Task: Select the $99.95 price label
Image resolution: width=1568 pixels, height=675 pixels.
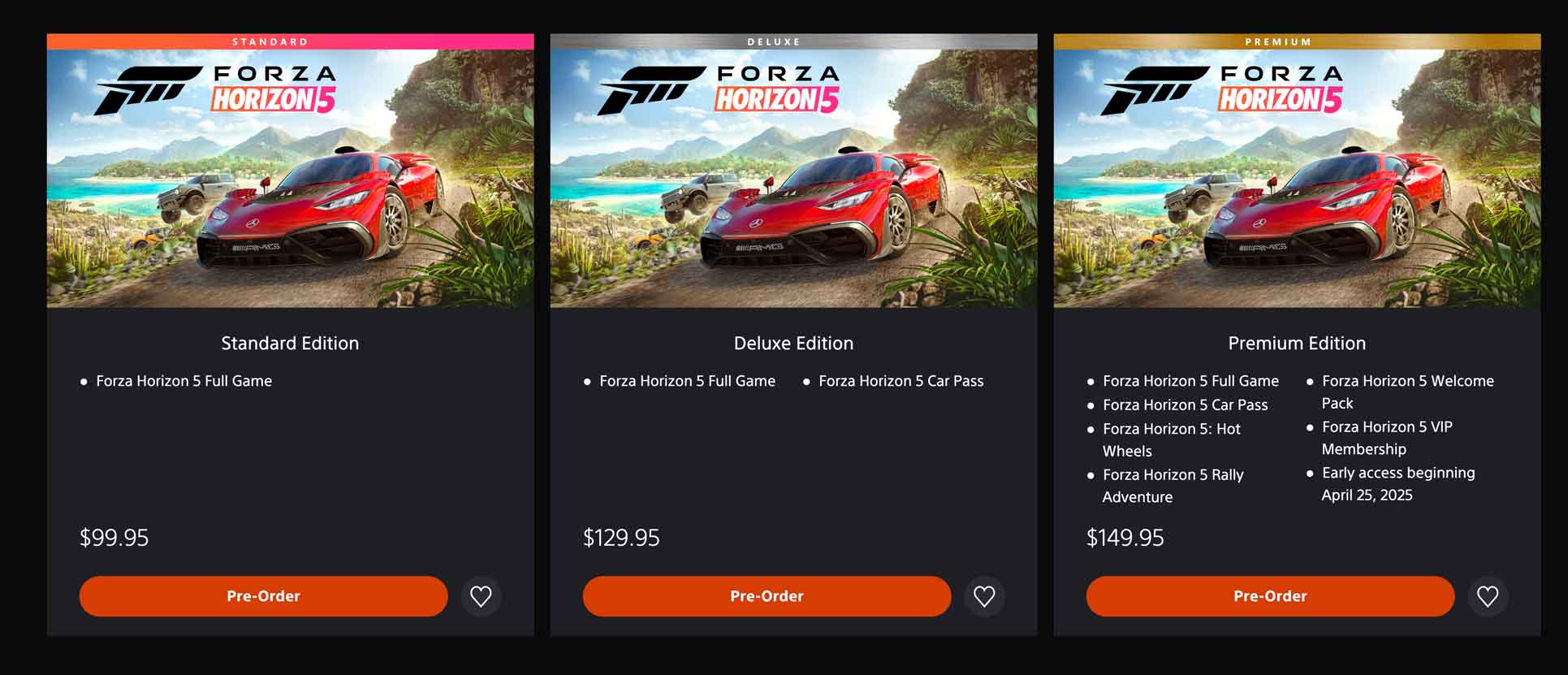Action: pyautogui.click(x=114, y=538)
